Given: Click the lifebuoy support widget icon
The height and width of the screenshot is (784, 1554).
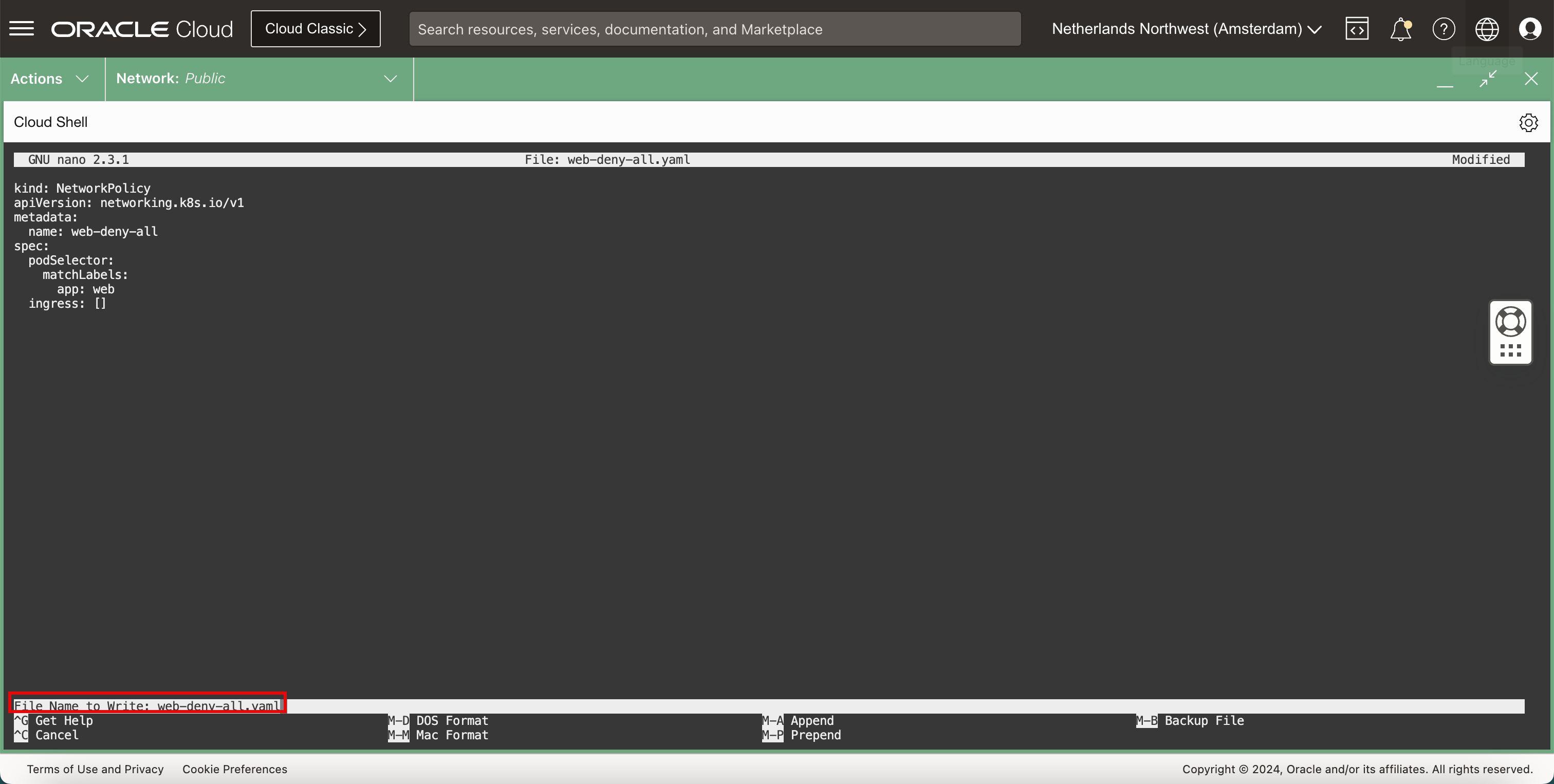Looking at the screenshot, I should pyautogui.click(x=1510, y=322).
